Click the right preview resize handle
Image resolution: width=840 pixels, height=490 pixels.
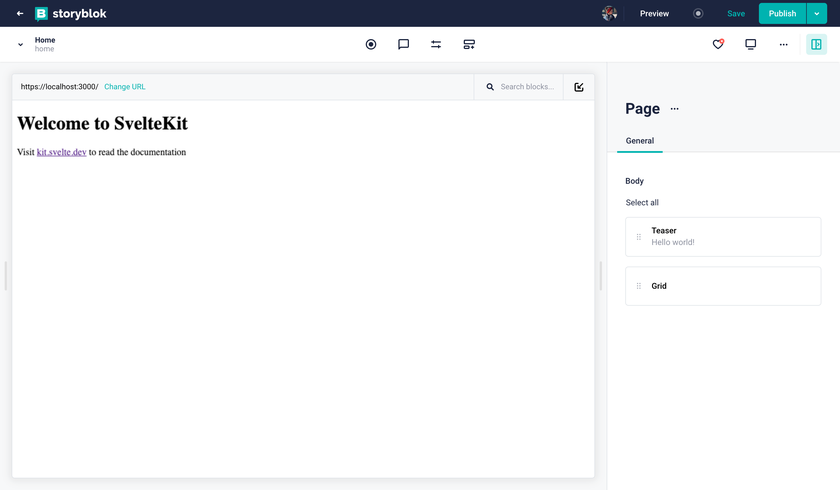[x=601, y=276]
